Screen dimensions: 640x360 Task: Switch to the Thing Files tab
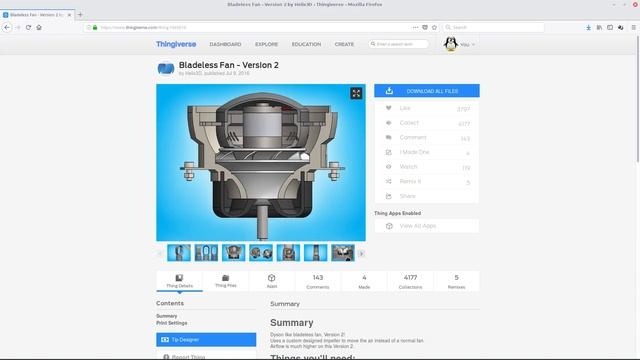pyautogui.click(x=226, y=281)
